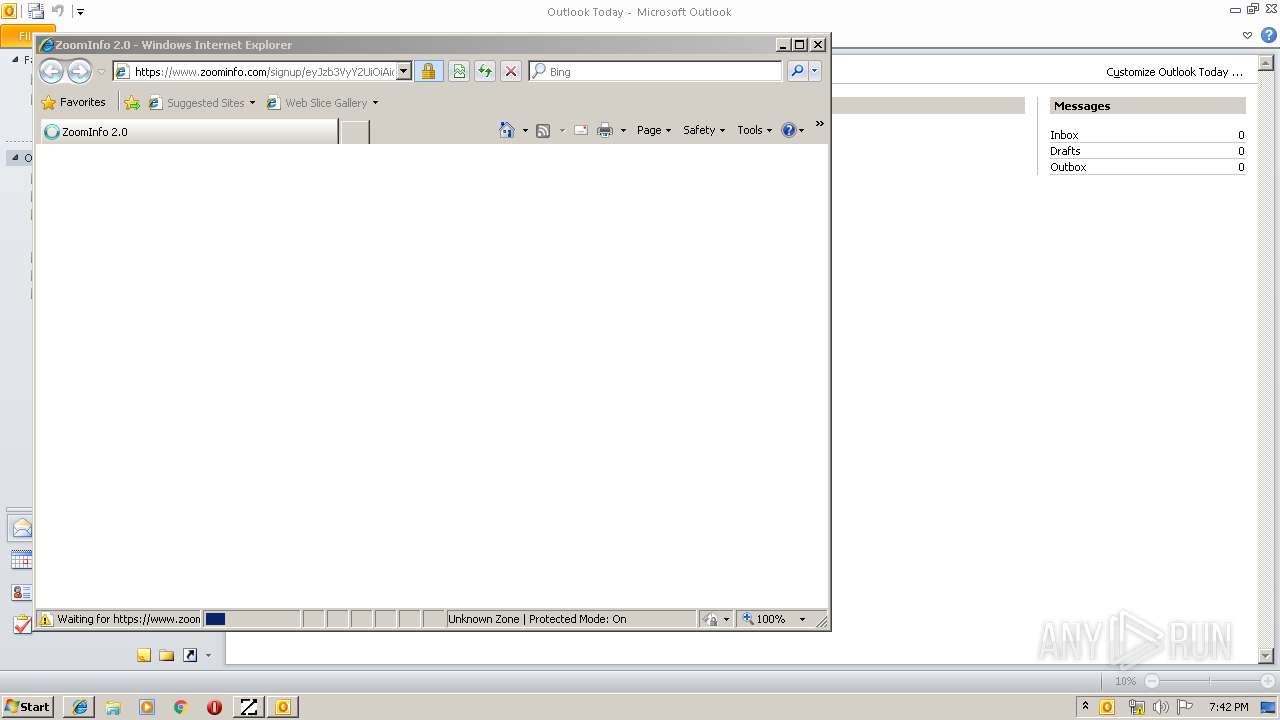Open the recent pages dropdown beside Forward
The height and width of the screenshot is (720, 1280).
pyautogui.click(x=101, y=72)
